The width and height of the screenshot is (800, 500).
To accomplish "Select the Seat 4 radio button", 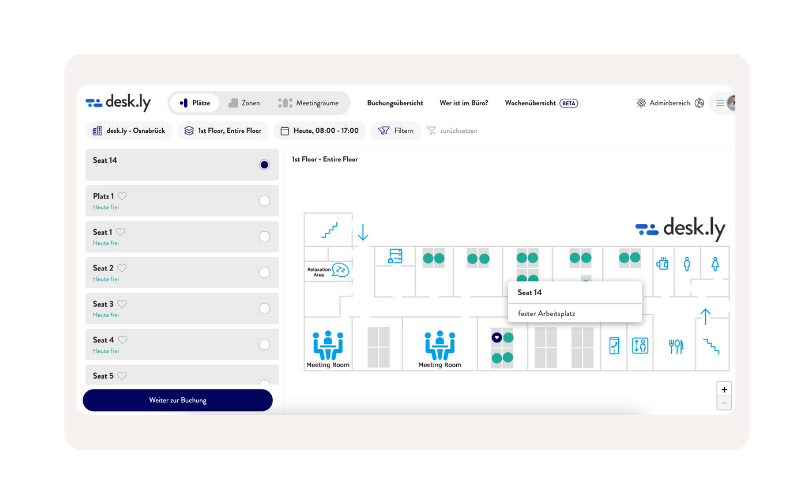I will (264, 344).
